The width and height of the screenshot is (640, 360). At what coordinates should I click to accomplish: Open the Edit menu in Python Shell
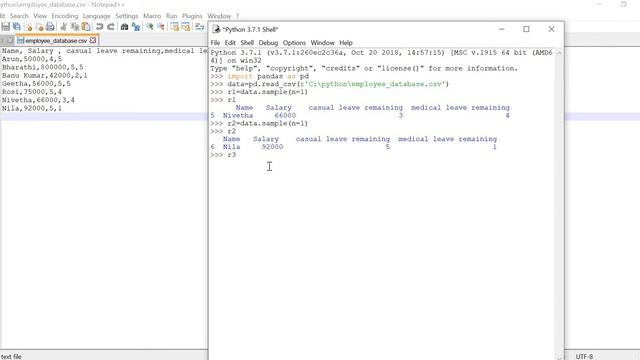[230, 43]
